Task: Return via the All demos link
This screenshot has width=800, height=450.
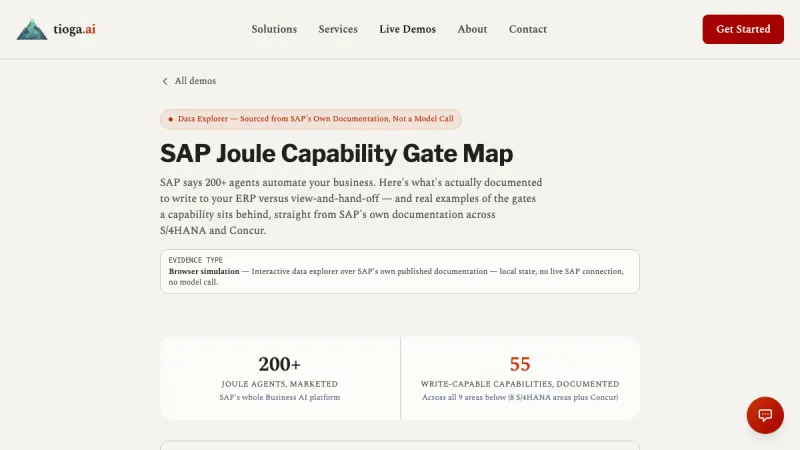Action: coord(195,81)
